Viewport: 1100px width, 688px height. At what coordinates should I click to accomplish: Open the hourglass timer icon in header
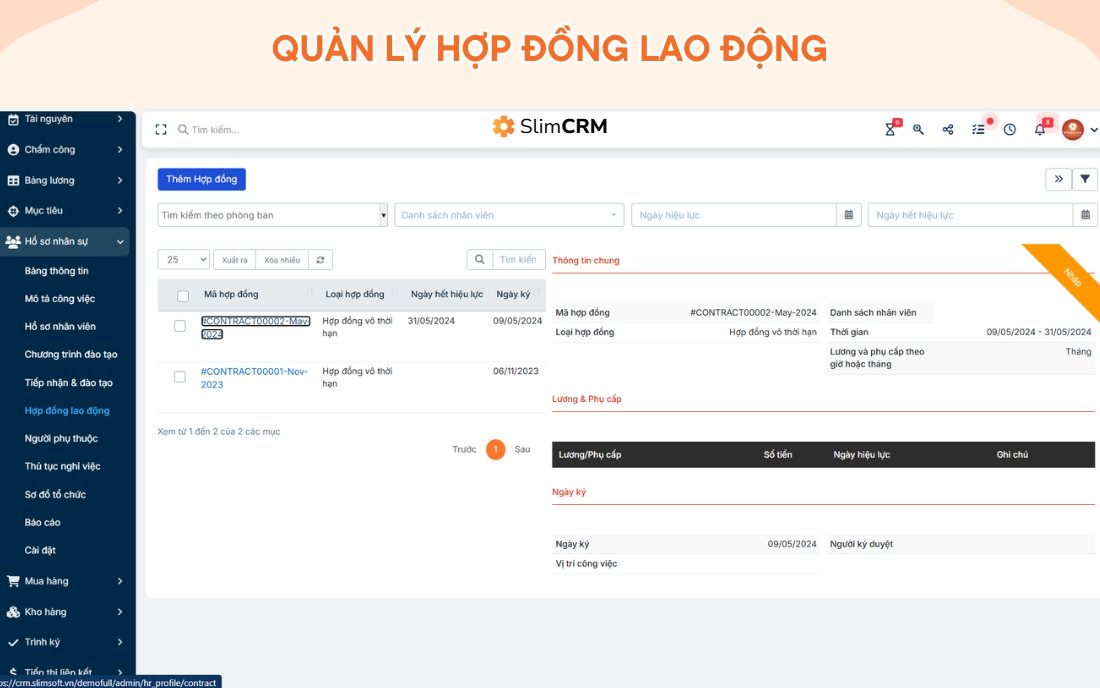click(890, 129)
